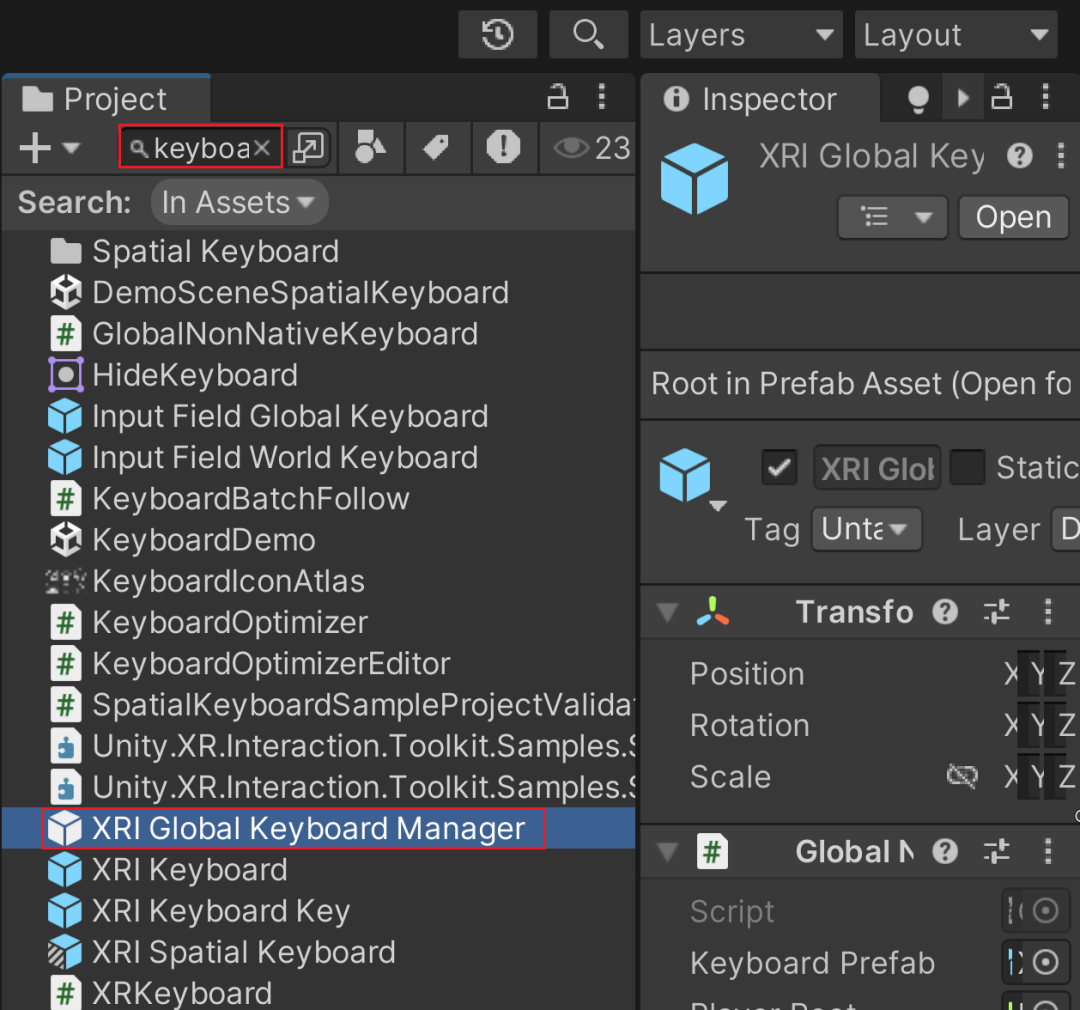Select XRI Global Keyboard Manager prefab

(x=318, y=828)
